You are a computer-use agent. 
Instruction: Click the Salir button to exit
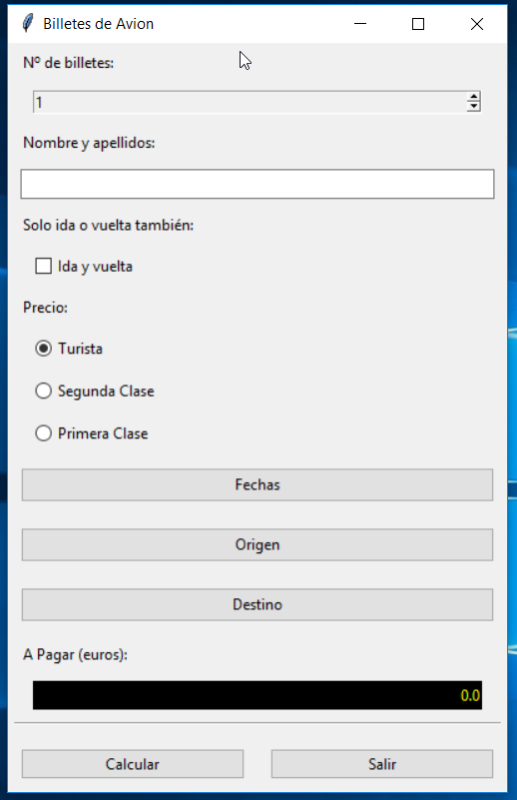point(382,764)
